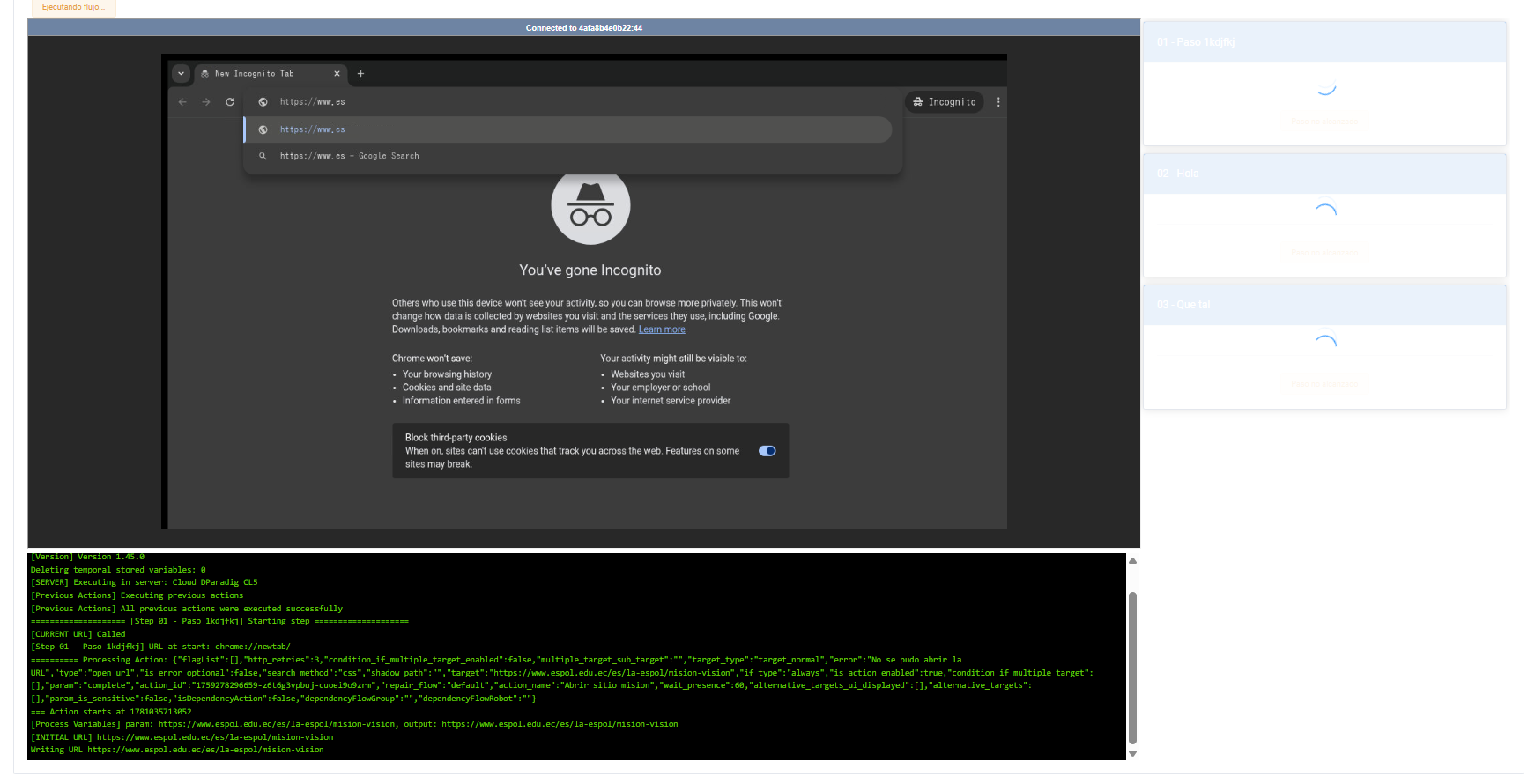The height and width of the screenshot is (784, 1535).
Task: Click log line '[Previous Actions] Executing previous actions'
Action: [137, 595]
